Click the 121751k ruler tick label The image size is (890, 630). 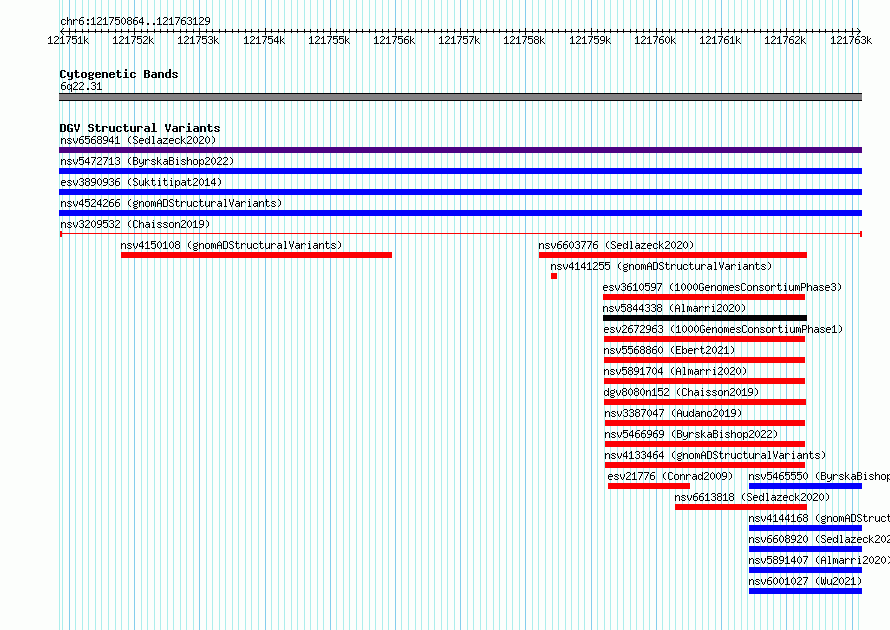68,40
